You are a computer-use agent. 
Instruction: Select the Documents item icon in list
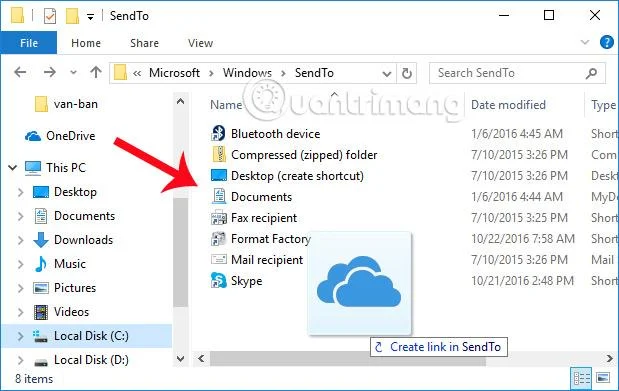[219, 196]
